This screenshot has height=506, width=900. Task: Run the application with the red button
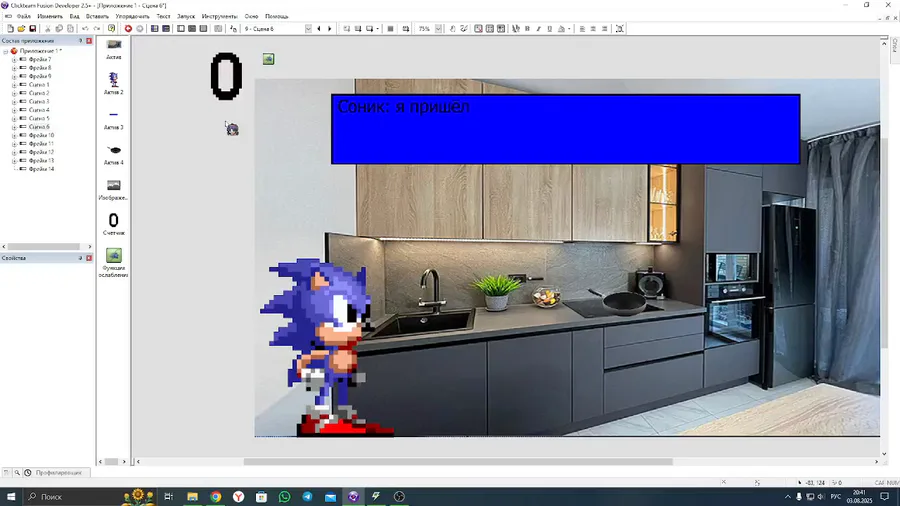coord(129,29)
